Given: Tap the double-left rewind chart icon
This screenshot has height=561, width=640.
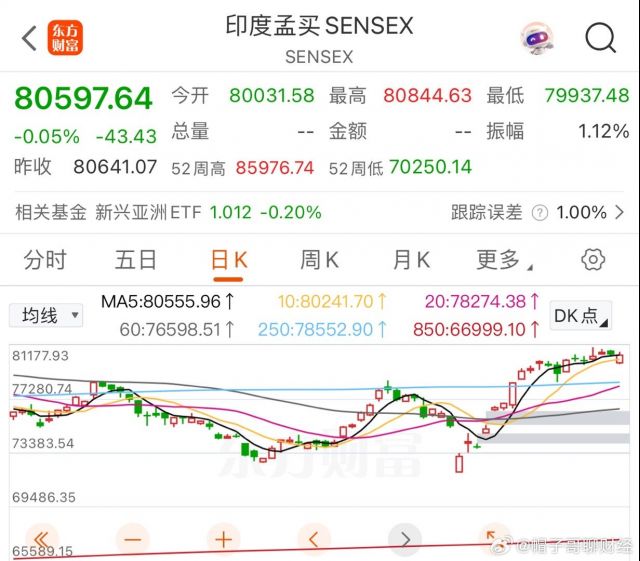Looking at the screenshot, I should (42, 540).
